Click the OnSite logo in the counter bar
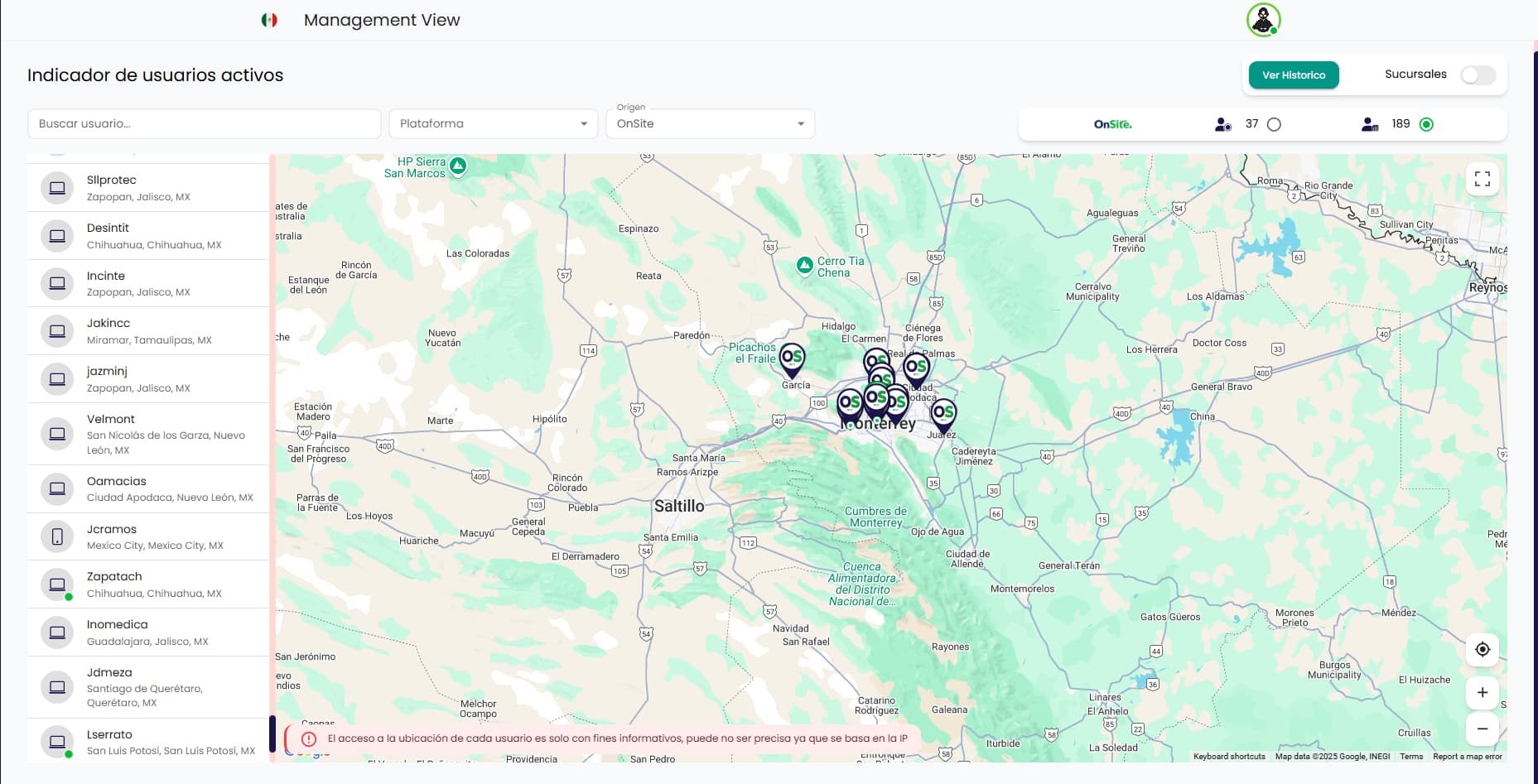This screenshot has width=1538, height=784. point(1112,124)
